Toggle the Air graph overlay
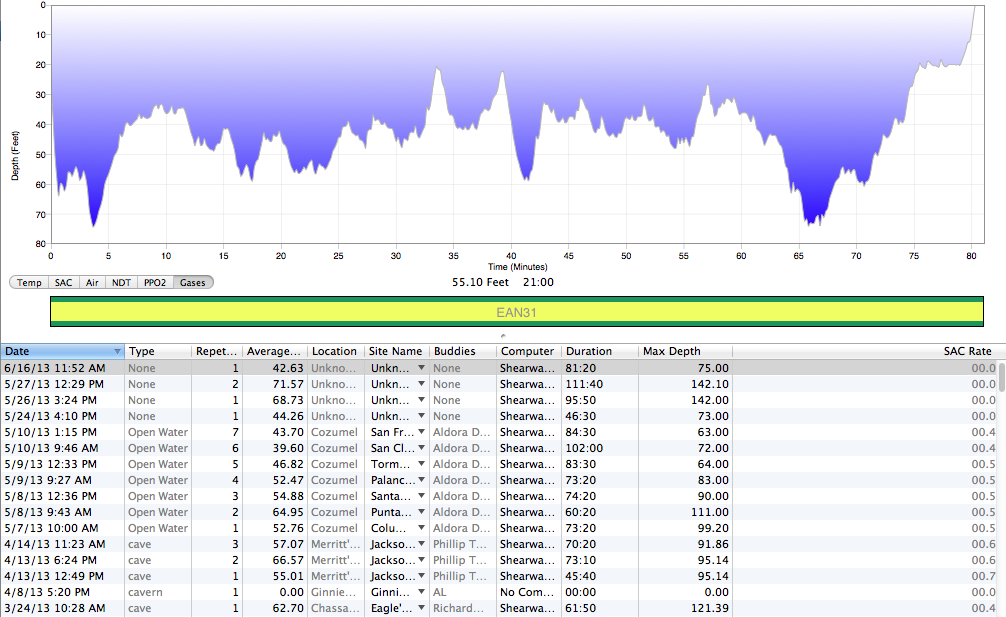 (91, 283)
